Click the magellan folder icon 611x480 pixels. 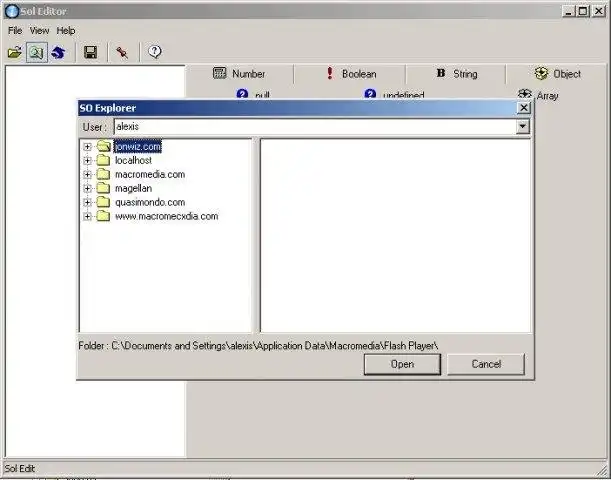103,188
